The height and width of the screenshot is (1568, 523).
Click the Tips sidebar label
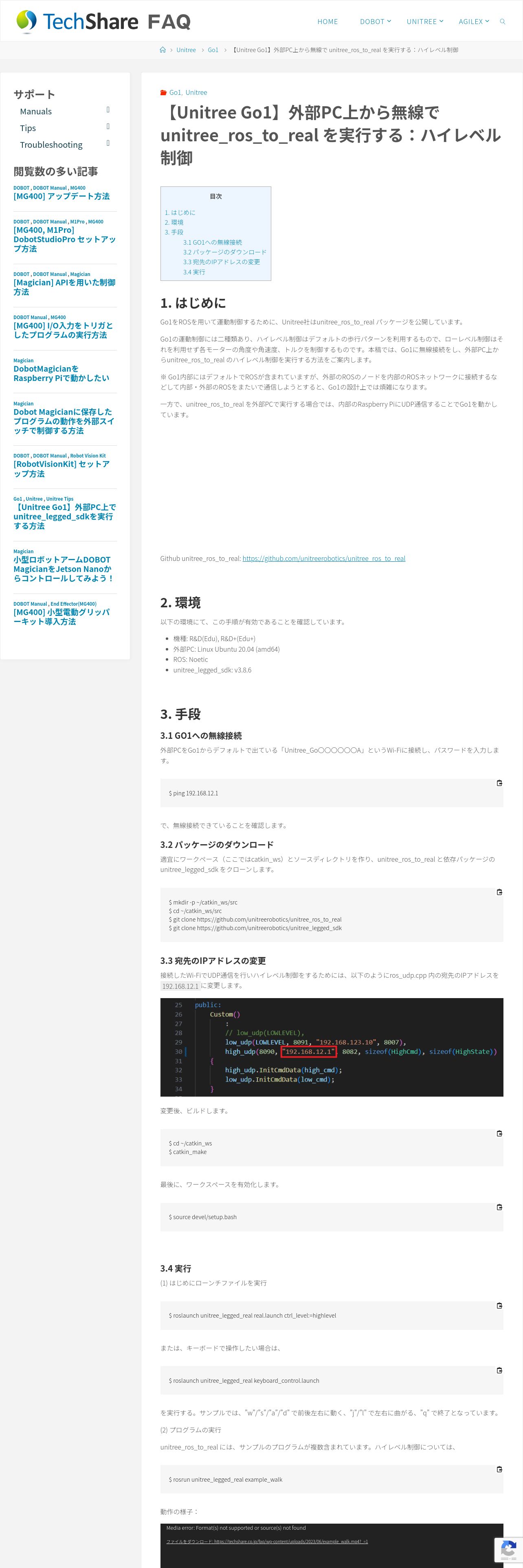(x=28, y=128)
